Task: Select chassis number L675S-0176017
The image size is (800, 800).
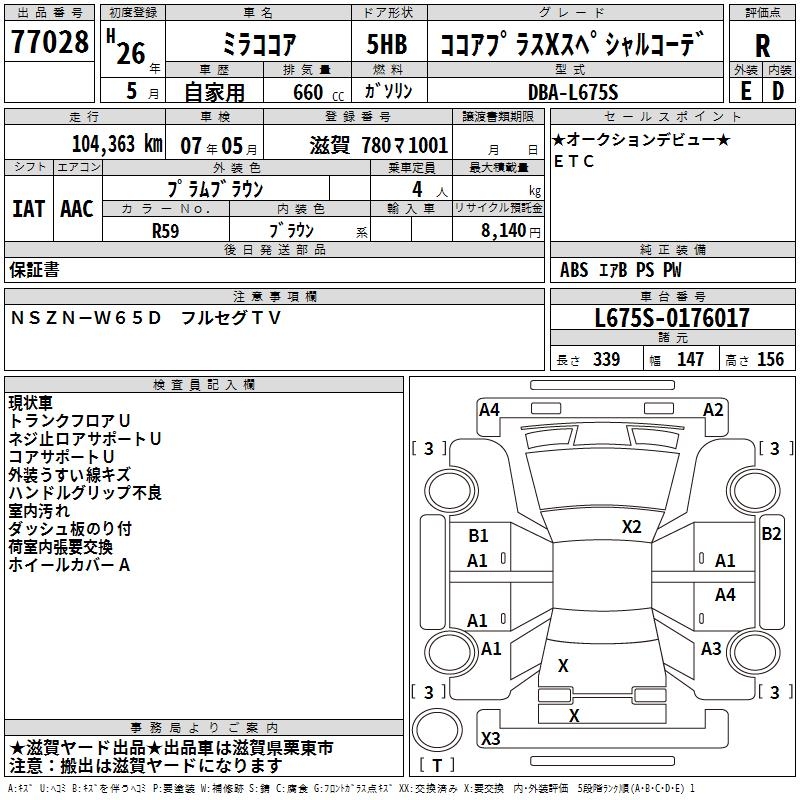Action: (x=672, y=318)
